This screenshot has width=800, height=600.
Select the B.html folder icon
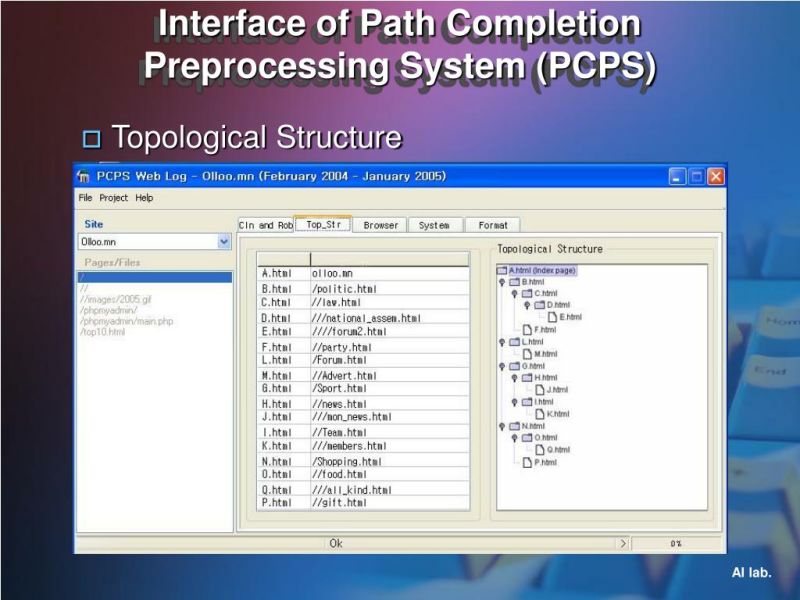tap(515, 281)
